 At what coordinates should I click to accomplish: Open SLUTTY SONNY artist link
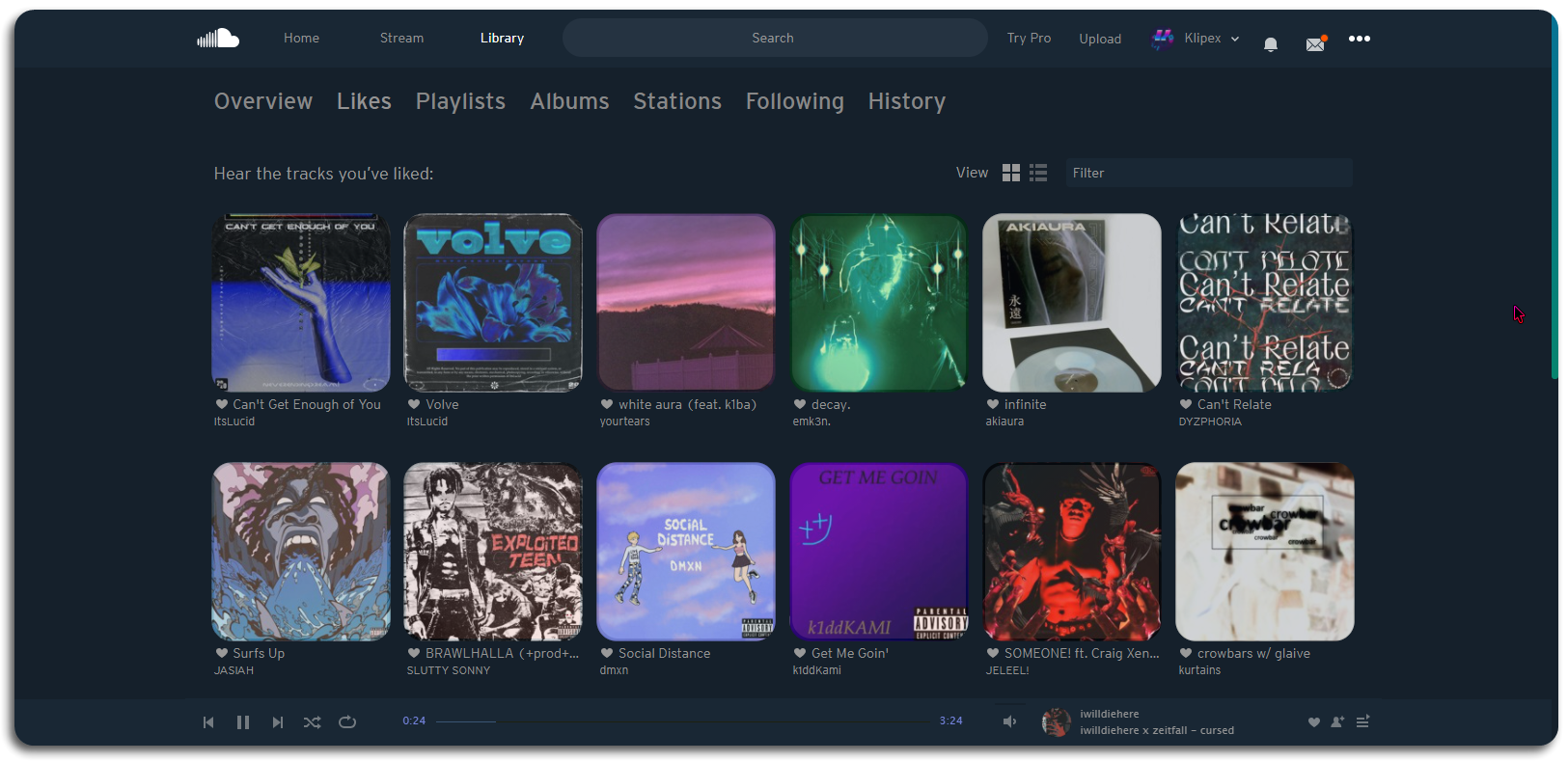(449, 670)
